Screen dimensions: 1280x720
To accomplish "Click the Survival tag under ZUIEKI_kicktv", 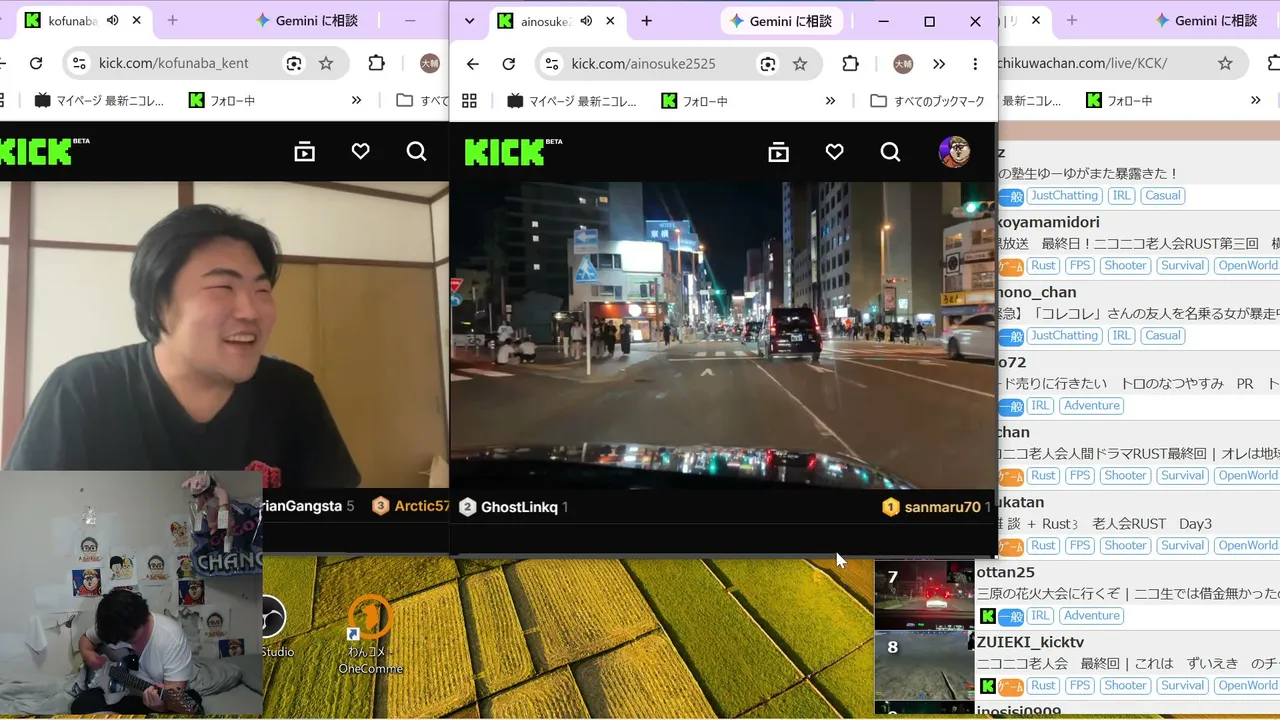I will tap(1182, 685).
